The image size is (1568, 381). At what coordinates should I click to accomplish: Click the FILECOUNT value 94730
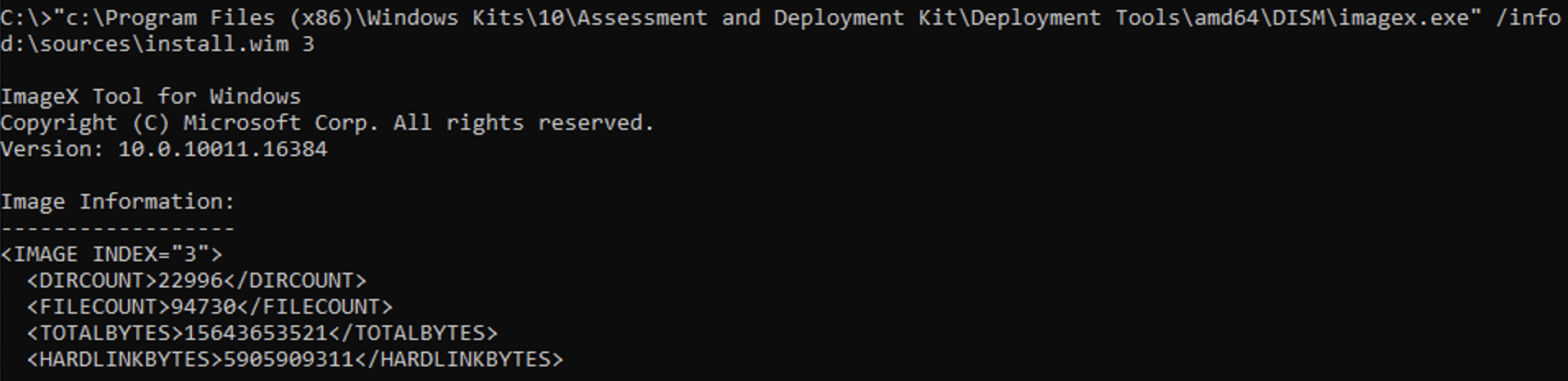(203, 306)
